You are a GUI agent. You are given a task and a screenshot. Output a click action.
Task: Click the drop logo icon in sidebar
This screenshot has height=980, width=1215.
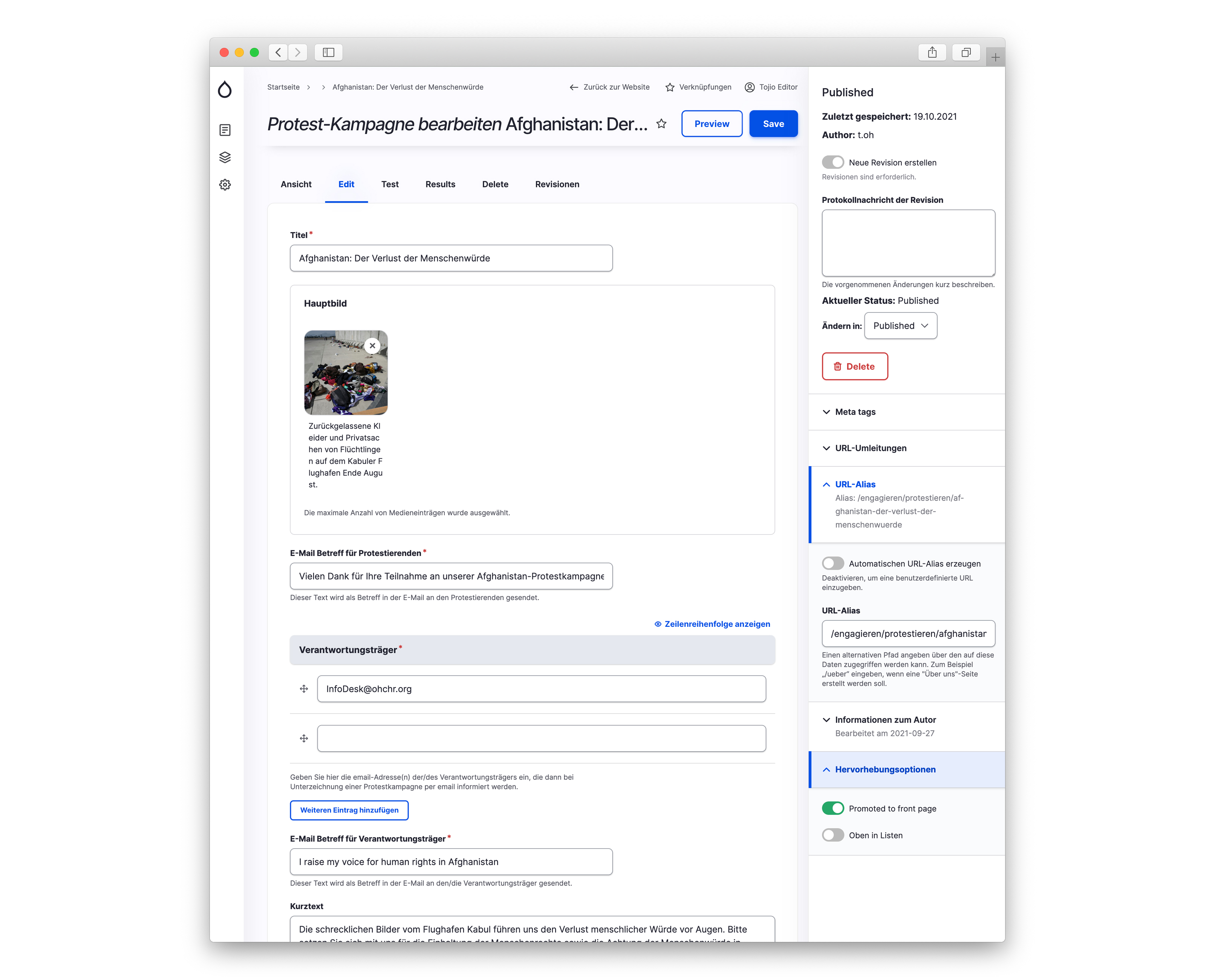point(225,89)
